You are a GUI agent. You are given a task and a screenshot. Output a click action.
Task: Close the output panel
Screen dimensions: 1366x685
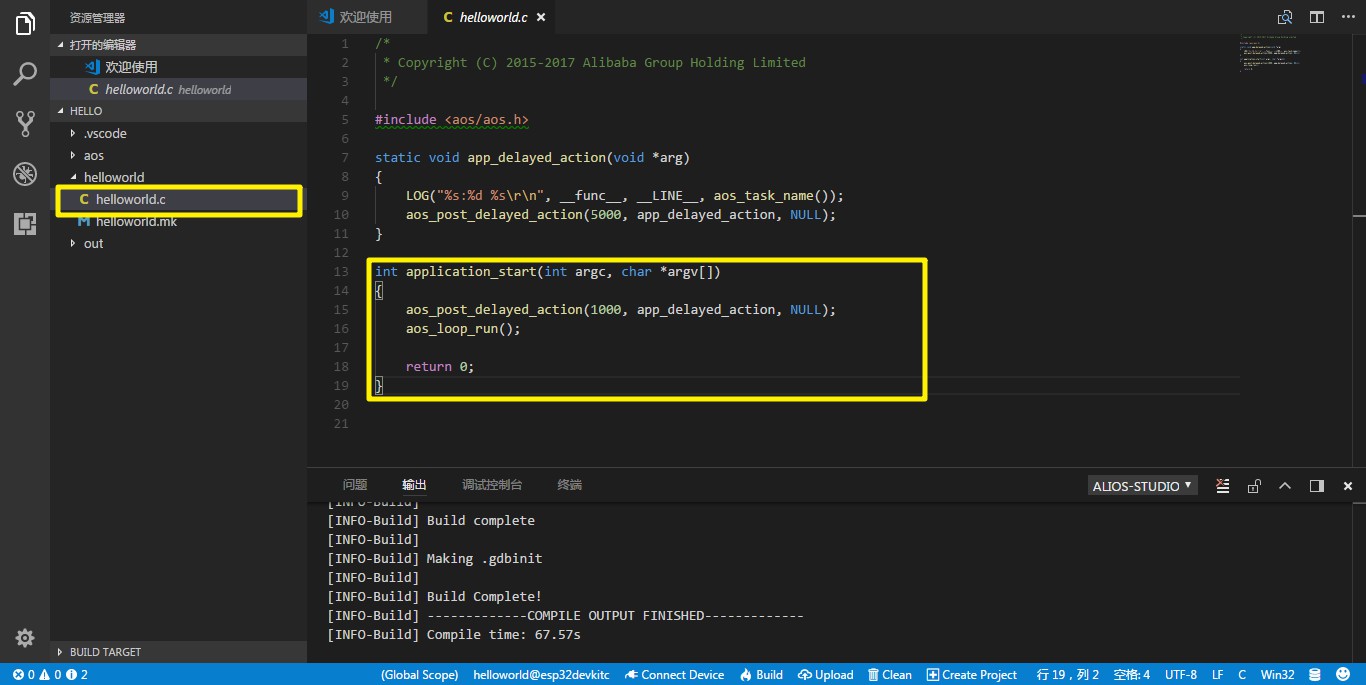[1347, 486]
